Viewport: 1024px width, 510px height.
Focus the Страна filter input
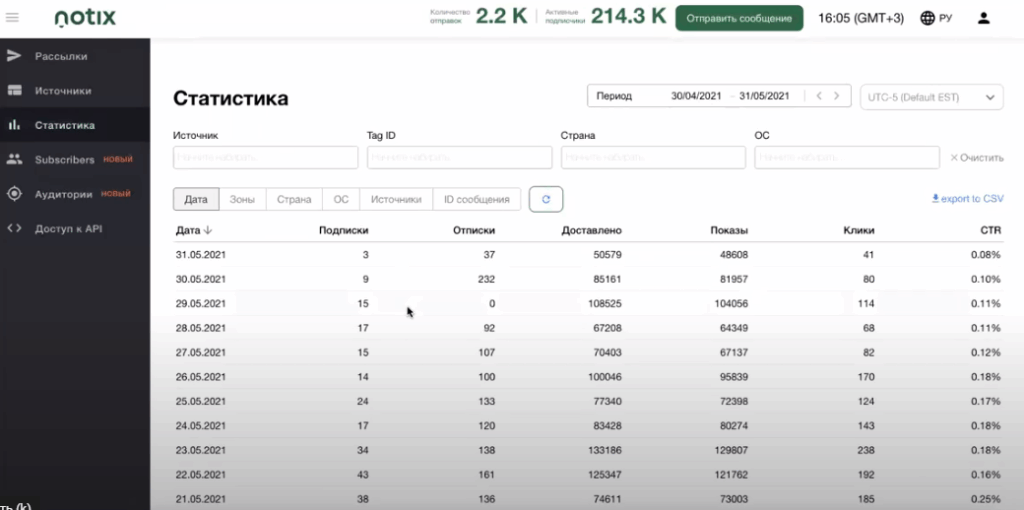tap(653, 157)
